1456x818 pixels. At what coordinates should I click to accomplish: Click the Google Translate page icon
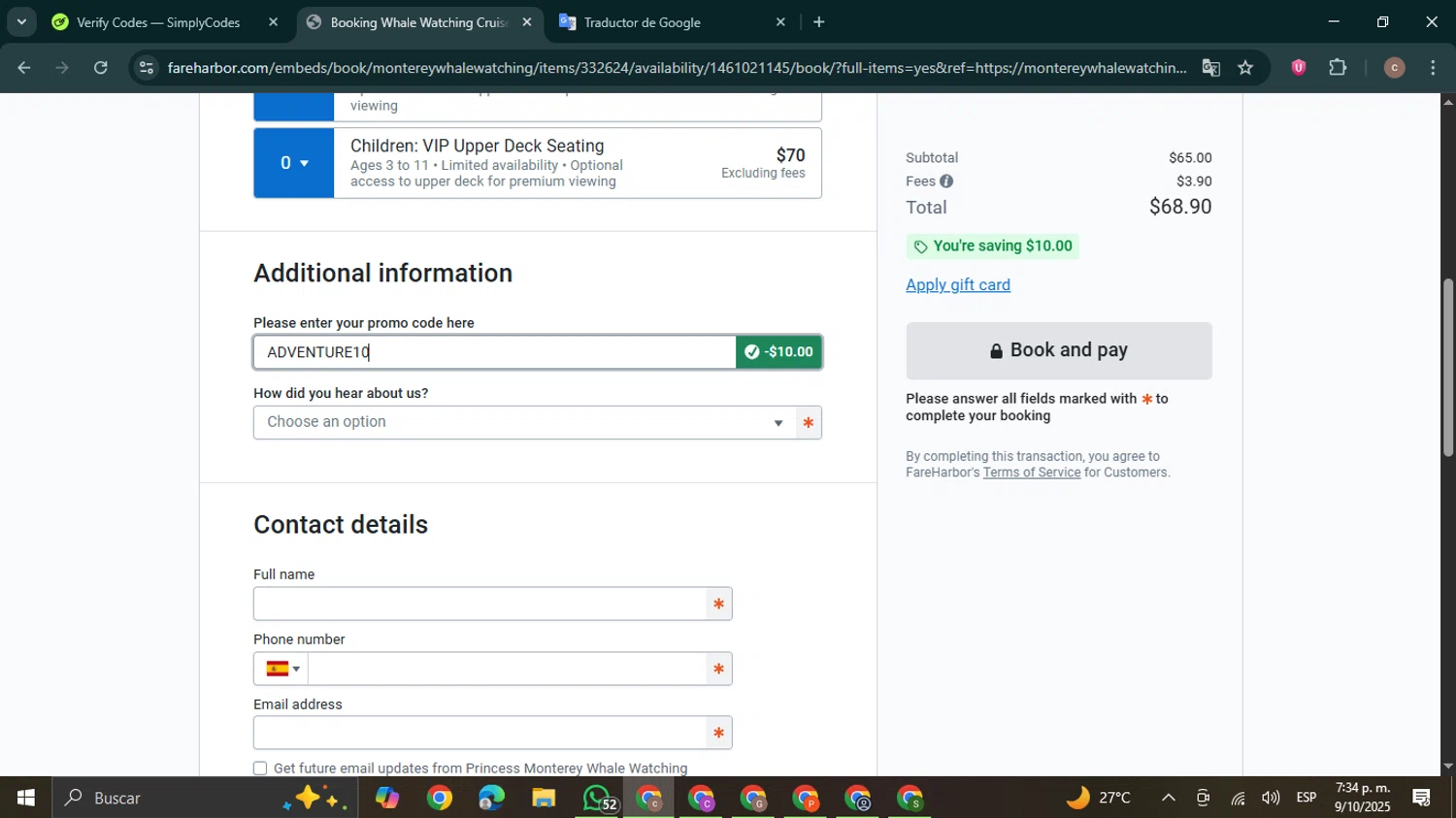point(1210,68)
